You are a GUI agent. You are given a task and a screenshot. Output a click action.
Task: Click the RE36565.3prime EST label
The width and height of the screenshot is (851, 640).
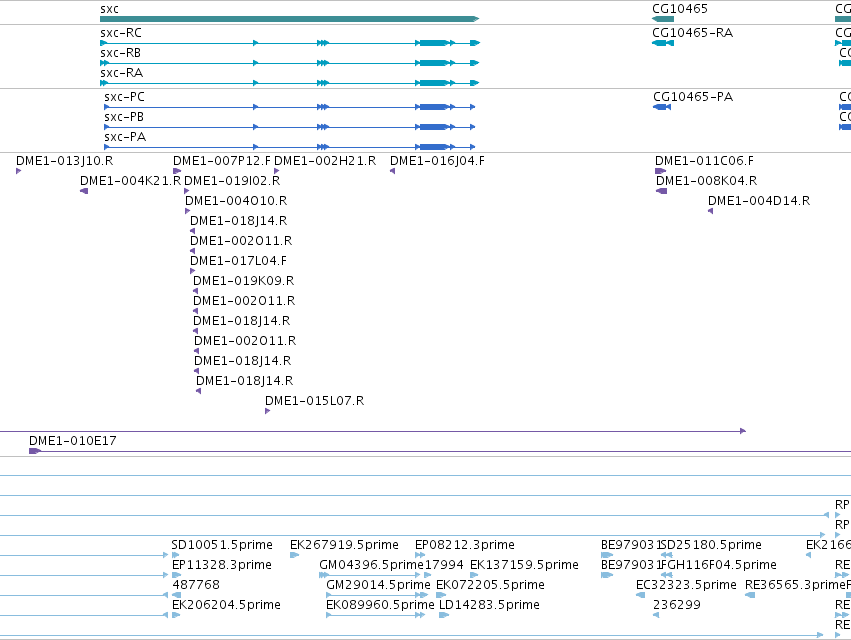[795, 585]
